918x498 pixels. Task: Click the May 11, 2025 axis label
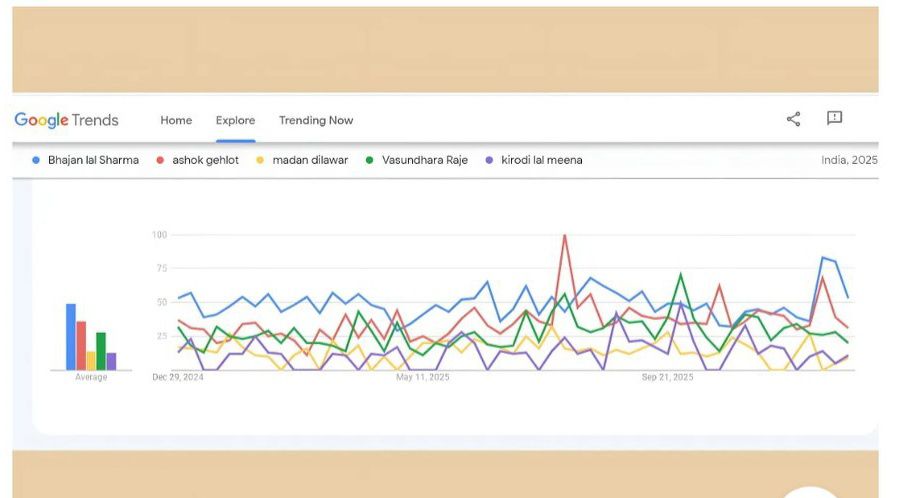(423, 378)
